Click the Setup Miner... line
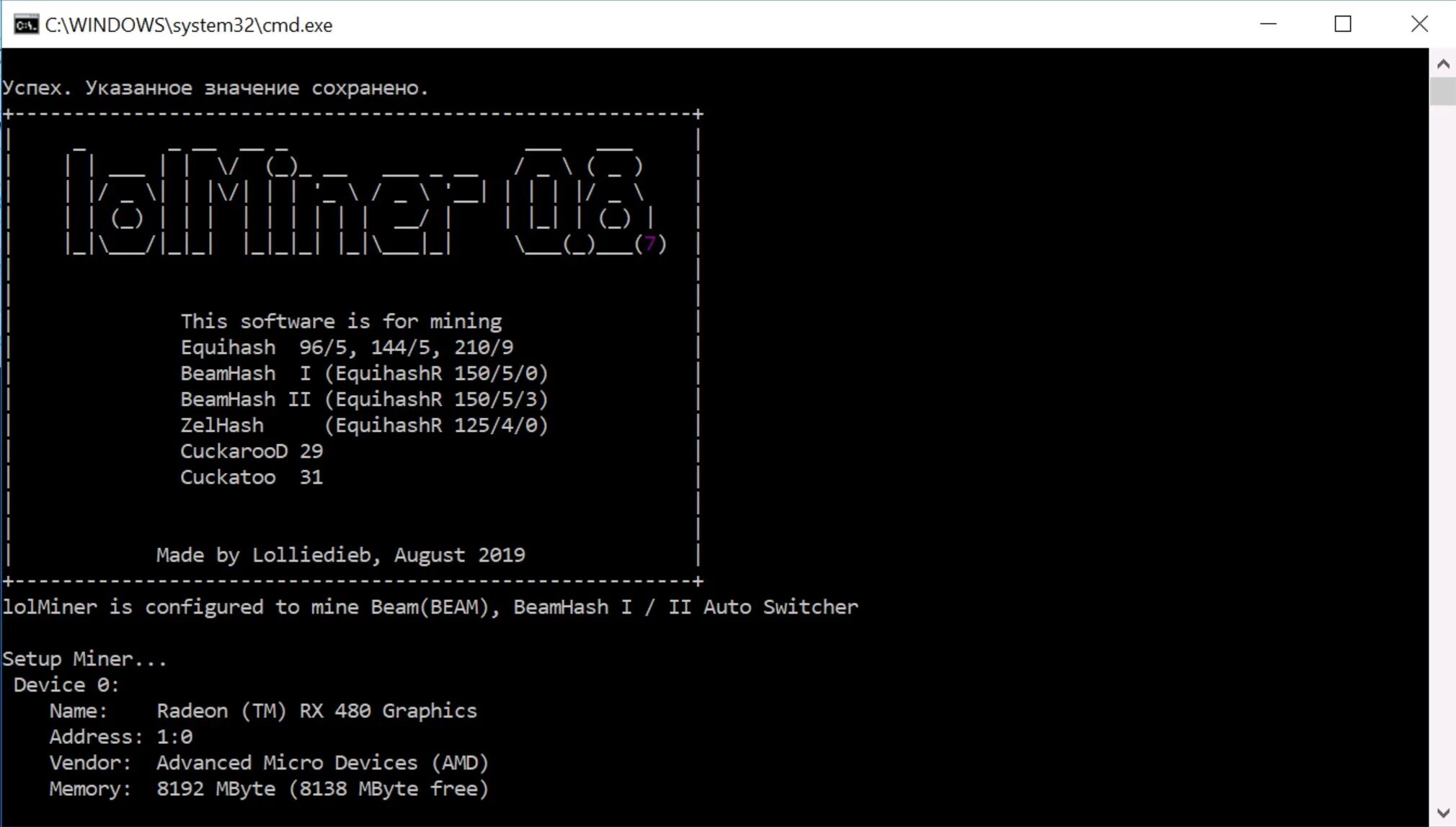Screen dimensions: 1456x827 [x=84, y=659]
